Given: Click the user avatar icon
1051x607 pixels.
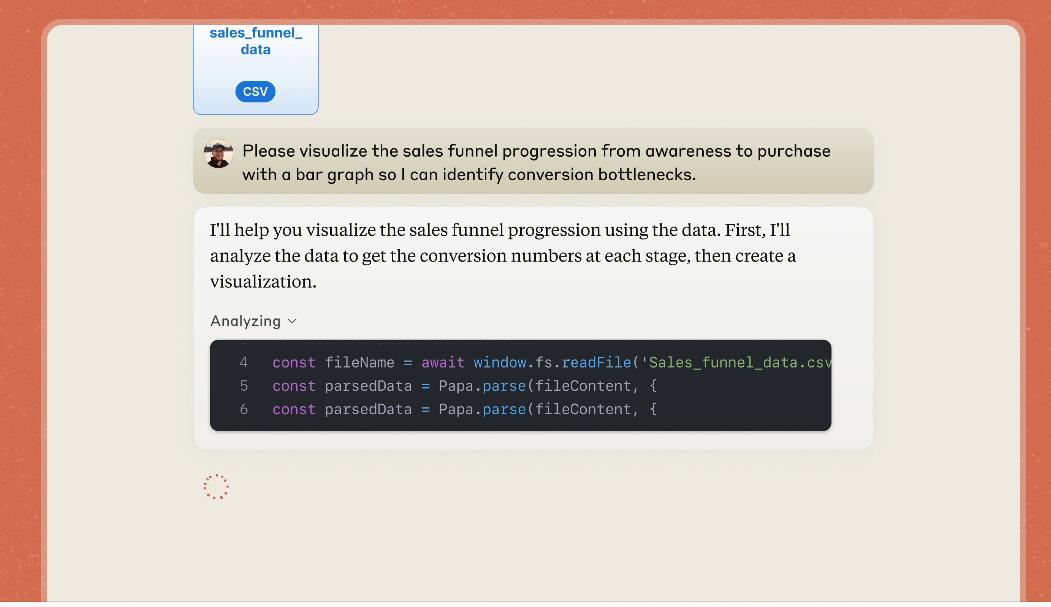Looking at the screenshot, I should tap(218, 153).
